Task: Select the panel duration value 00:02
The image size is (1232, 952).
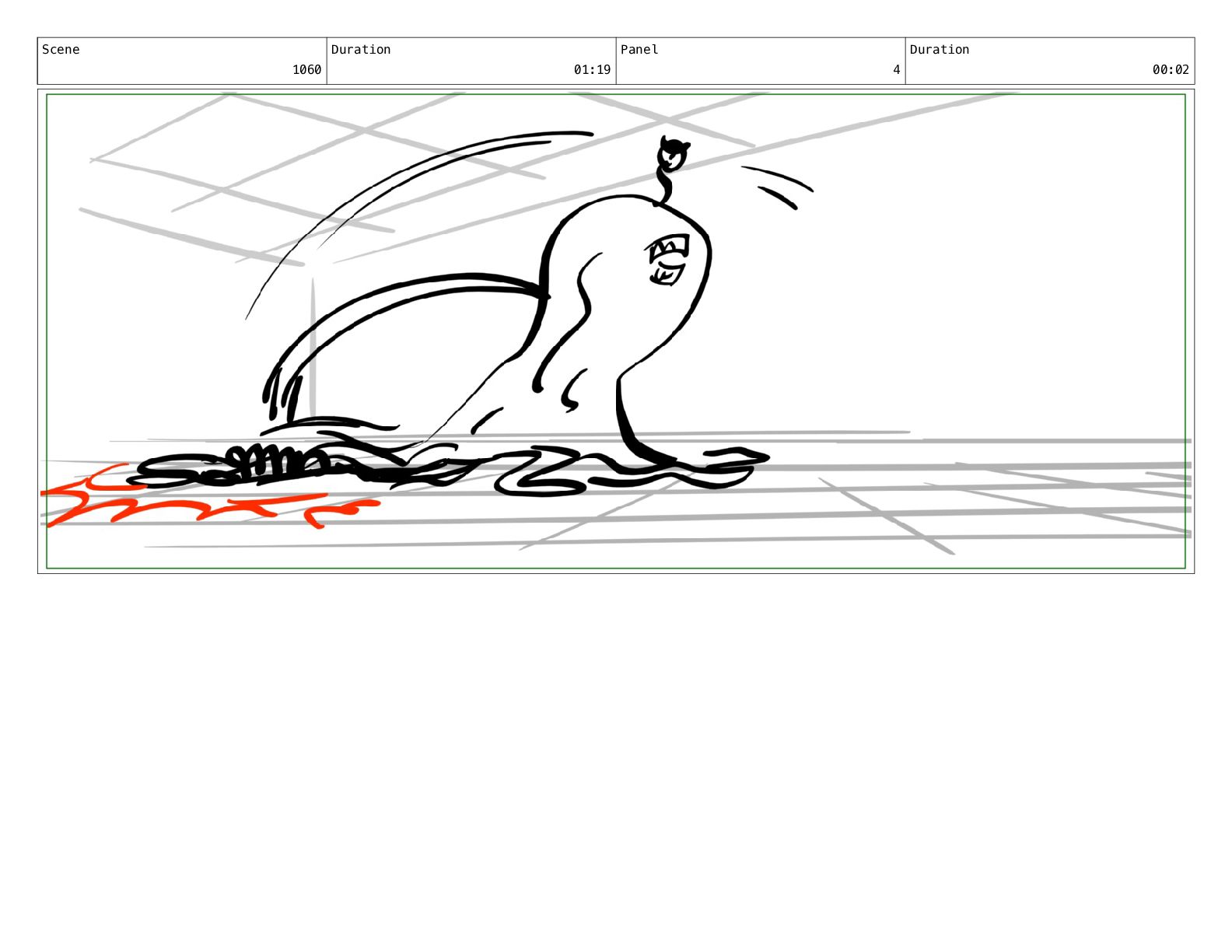Action: (1171, 70)
